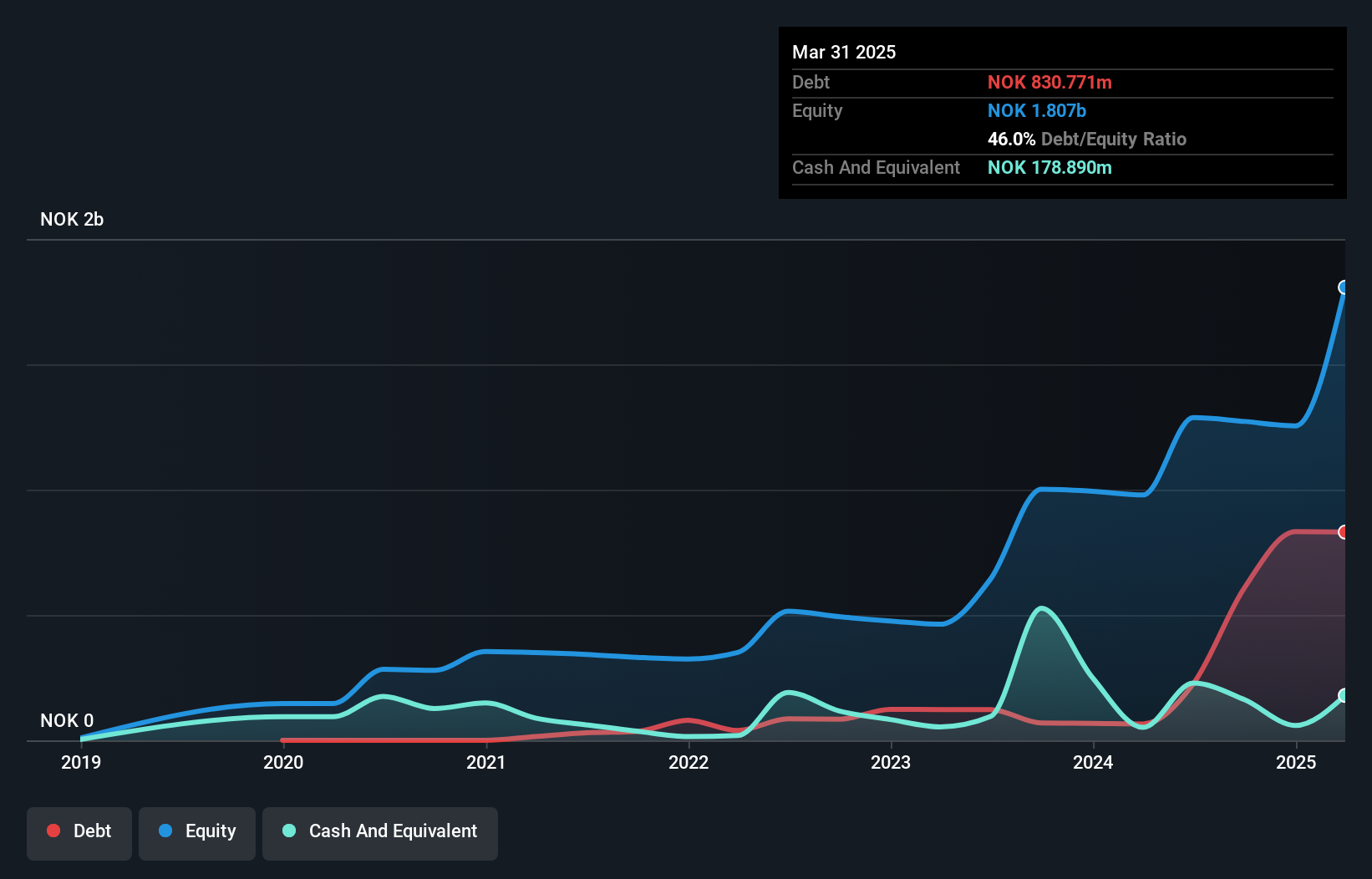Viewport: 1372px width, 879px height.
Task: Select the blue Equity endpoint marker on chart
Action: tap(1344, 287)
